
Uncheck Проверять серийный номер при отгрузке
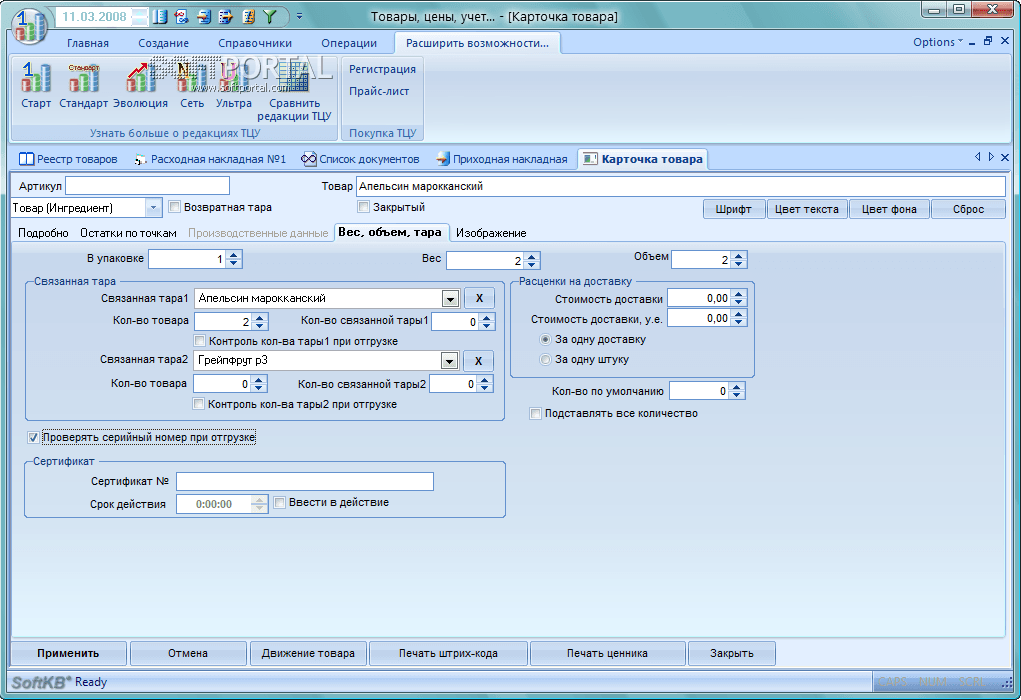click(33, 438)
